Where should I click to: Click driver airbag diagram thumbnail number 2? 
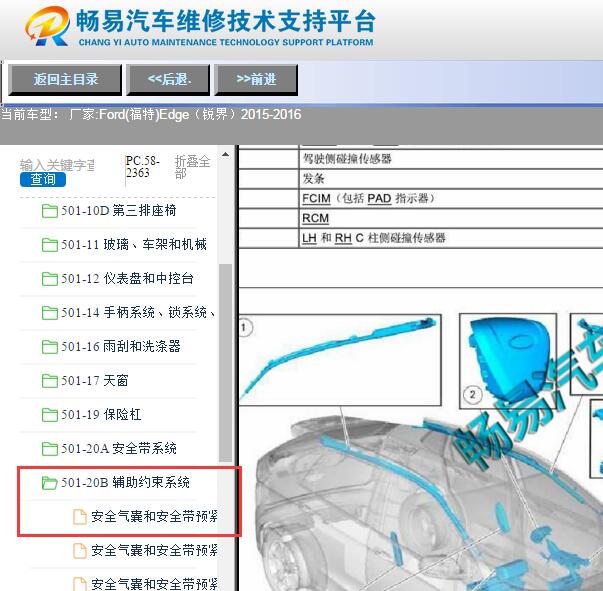(x=508, y=361)
